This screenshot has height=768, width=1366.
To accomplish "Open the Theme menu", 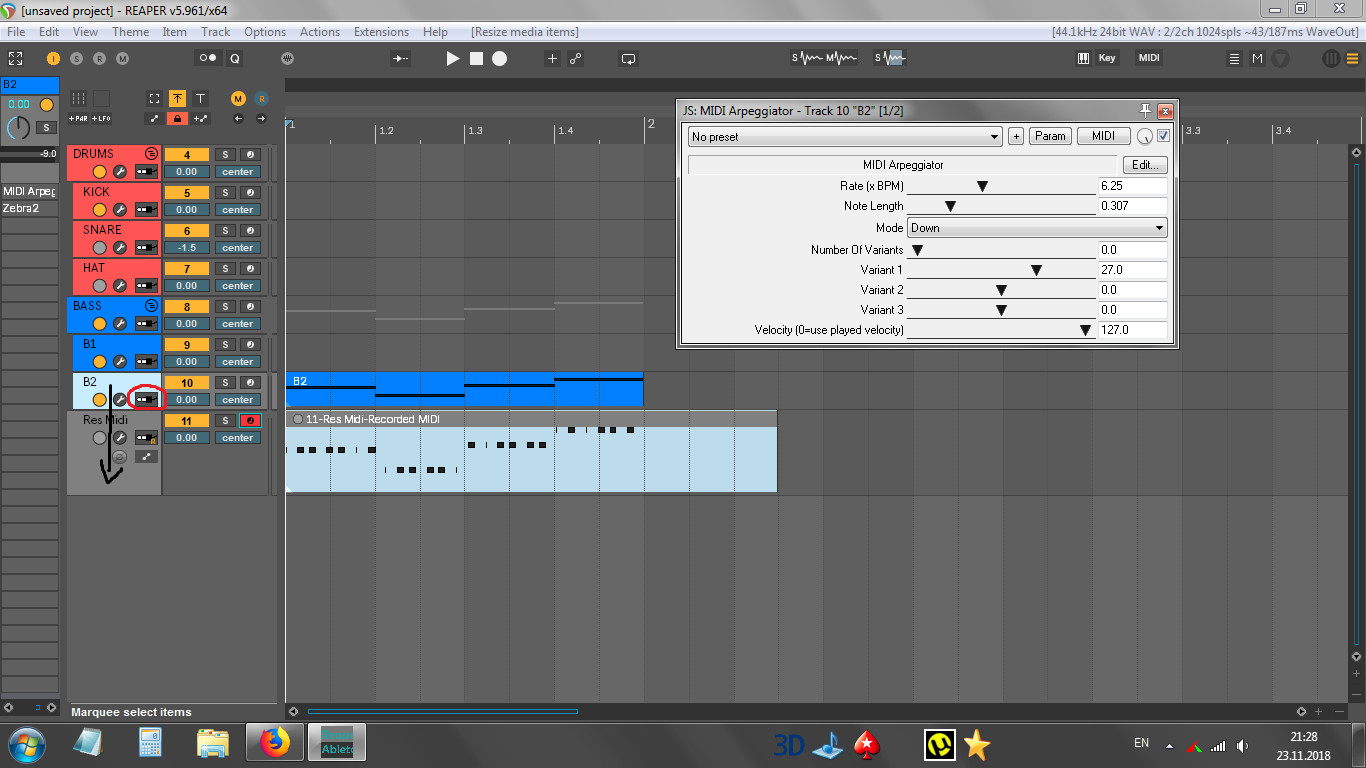I will [x=130, y=32].
